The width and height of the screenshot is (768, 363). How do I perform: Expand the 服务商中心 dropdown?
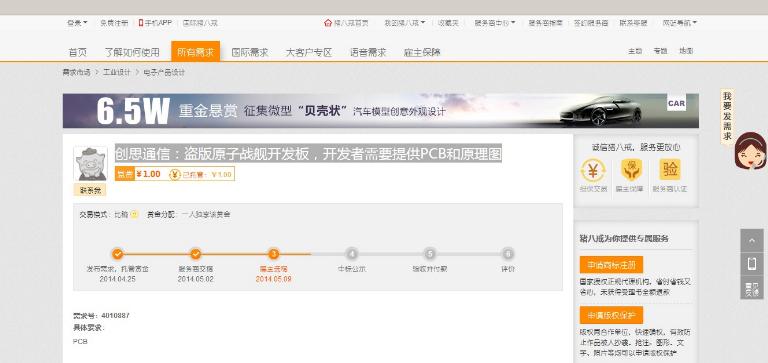pos(495,23)
